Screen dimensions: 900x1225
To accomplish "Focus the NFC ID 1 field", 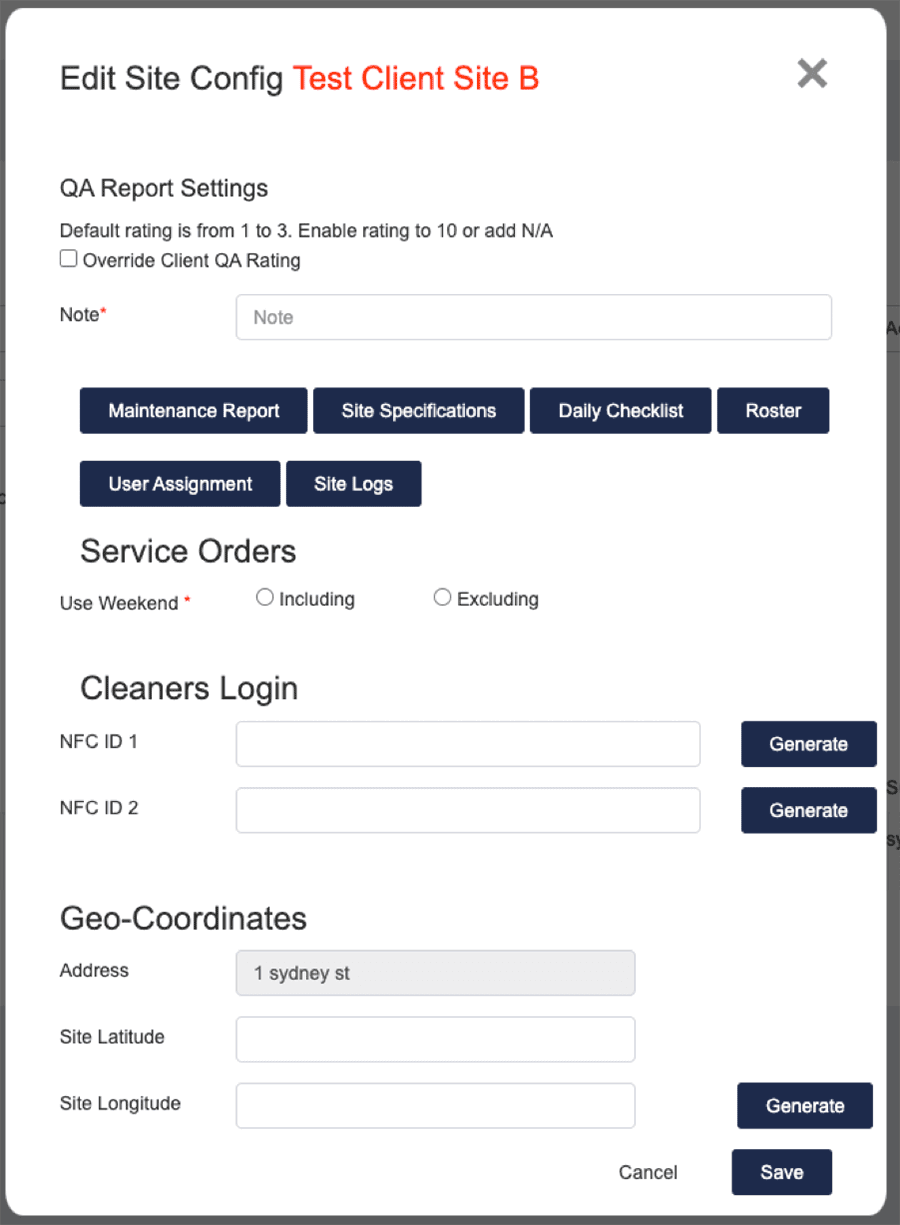I will pos(468,744).
